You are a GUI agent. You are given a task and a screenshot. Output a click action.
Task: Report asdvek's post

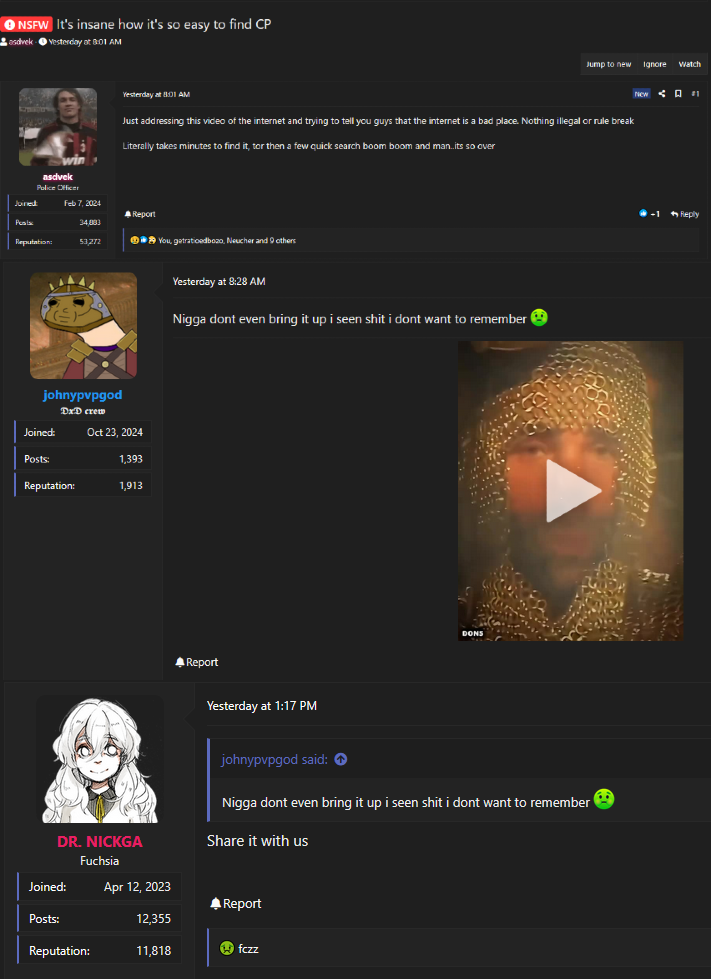140,214
